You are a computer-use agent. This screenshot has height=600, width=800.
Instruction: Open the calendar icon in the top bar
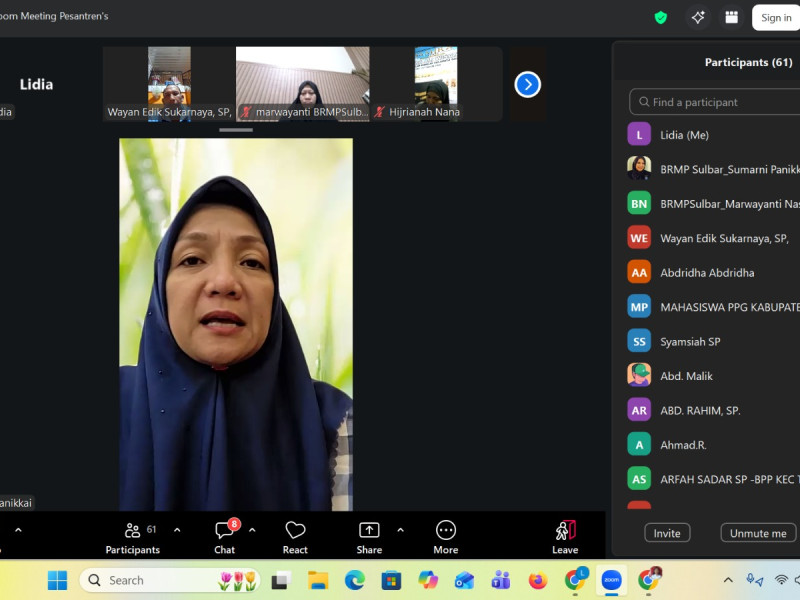coord(732,17)
